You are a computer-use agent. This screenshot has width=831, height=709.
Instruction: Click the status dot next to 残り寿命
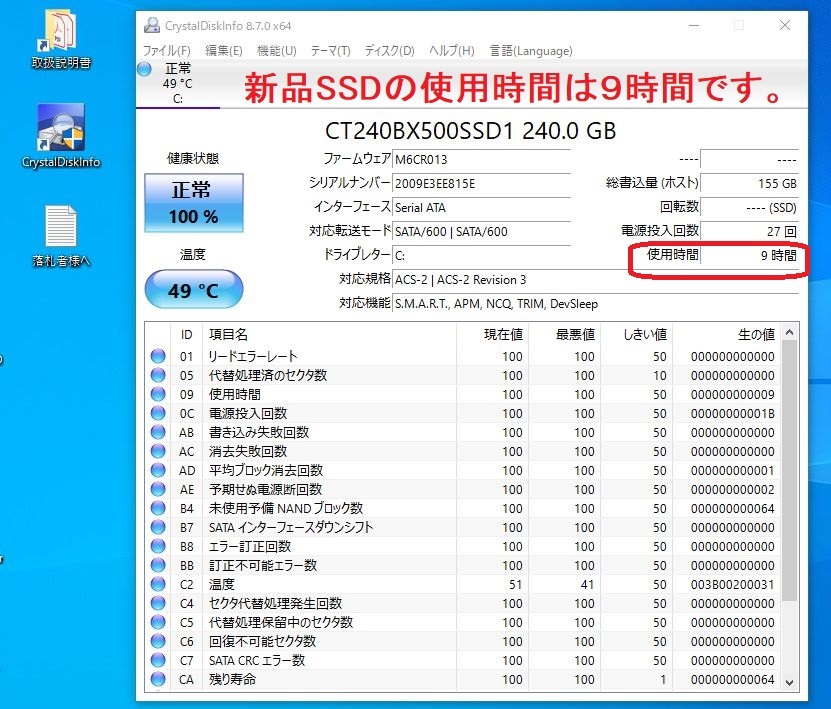point(158,680)
